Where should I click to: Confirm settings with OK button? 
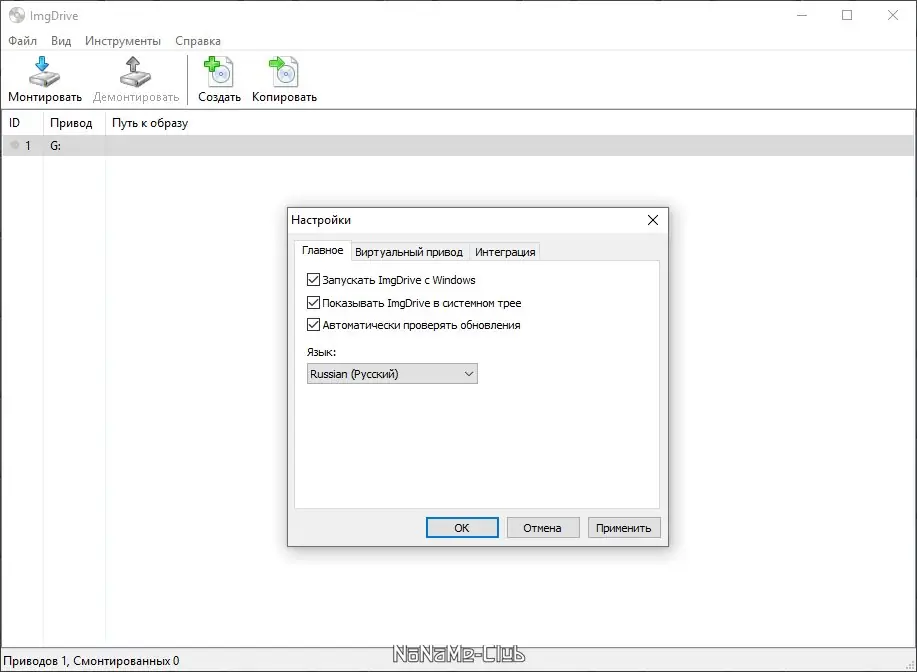click(462, 528)
